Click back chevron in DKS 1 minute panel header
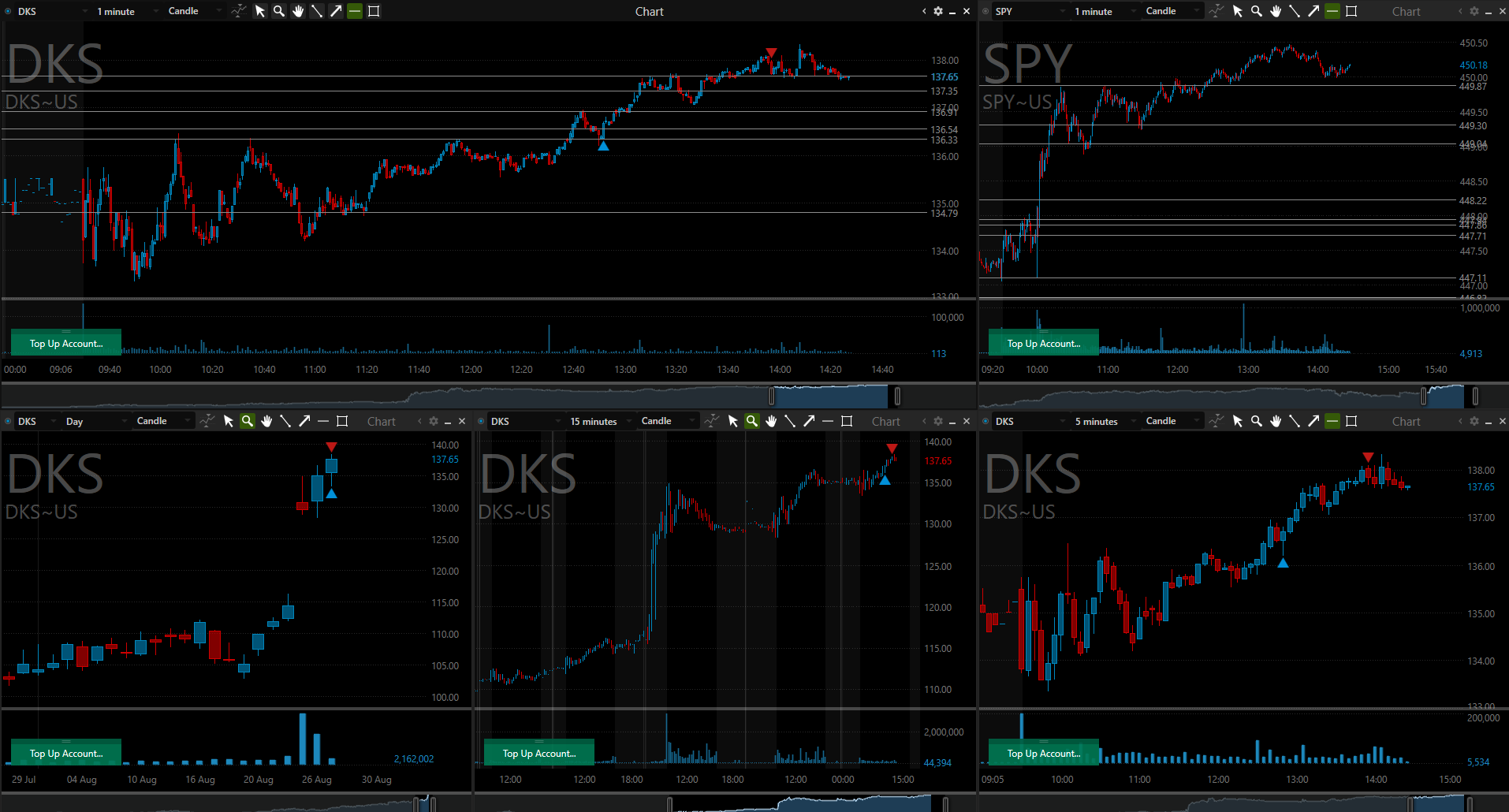 pyautogui.click(x=924, y=11)
